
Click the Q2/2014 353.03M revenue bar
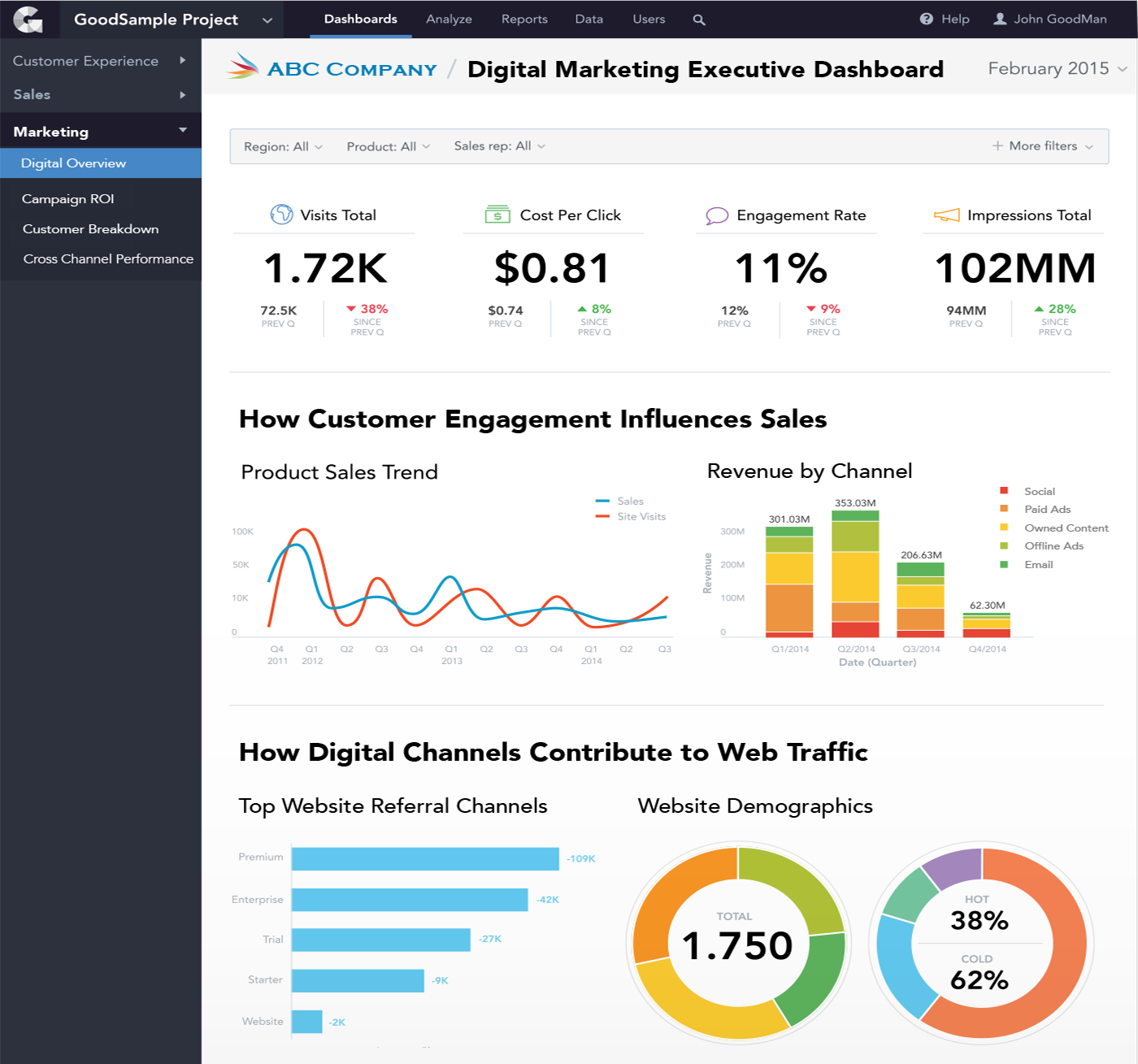[855, 573]
